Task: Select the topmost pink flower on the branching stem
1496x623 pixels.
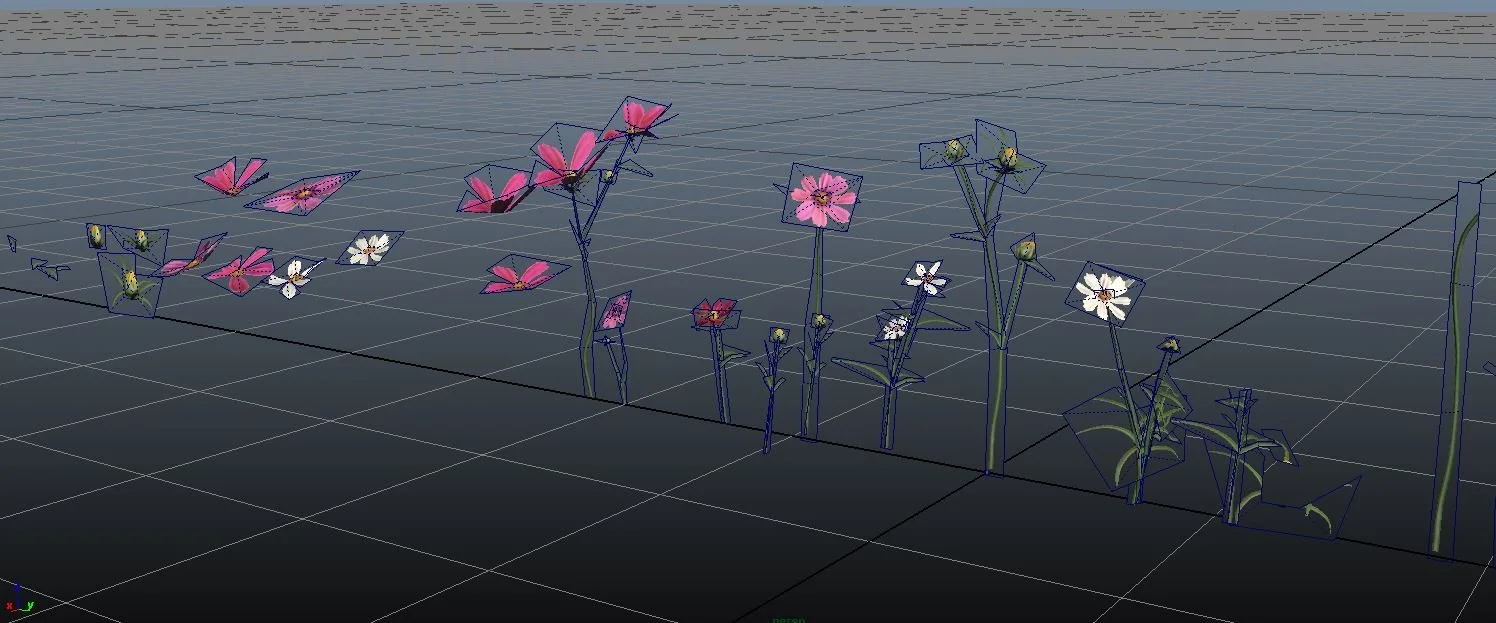Action: tap(638, 117)
